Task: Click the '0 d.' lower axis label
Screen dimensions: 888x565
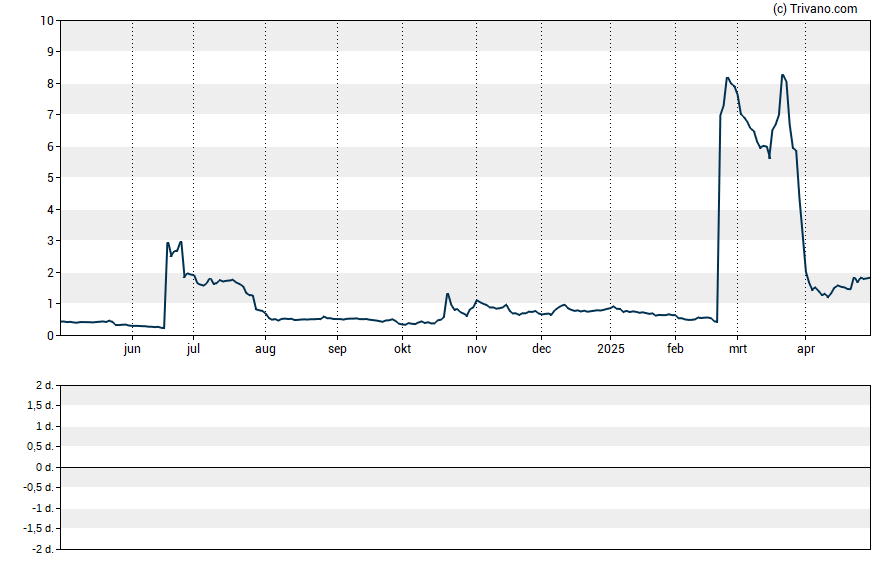Action: [x=44, y=467]
